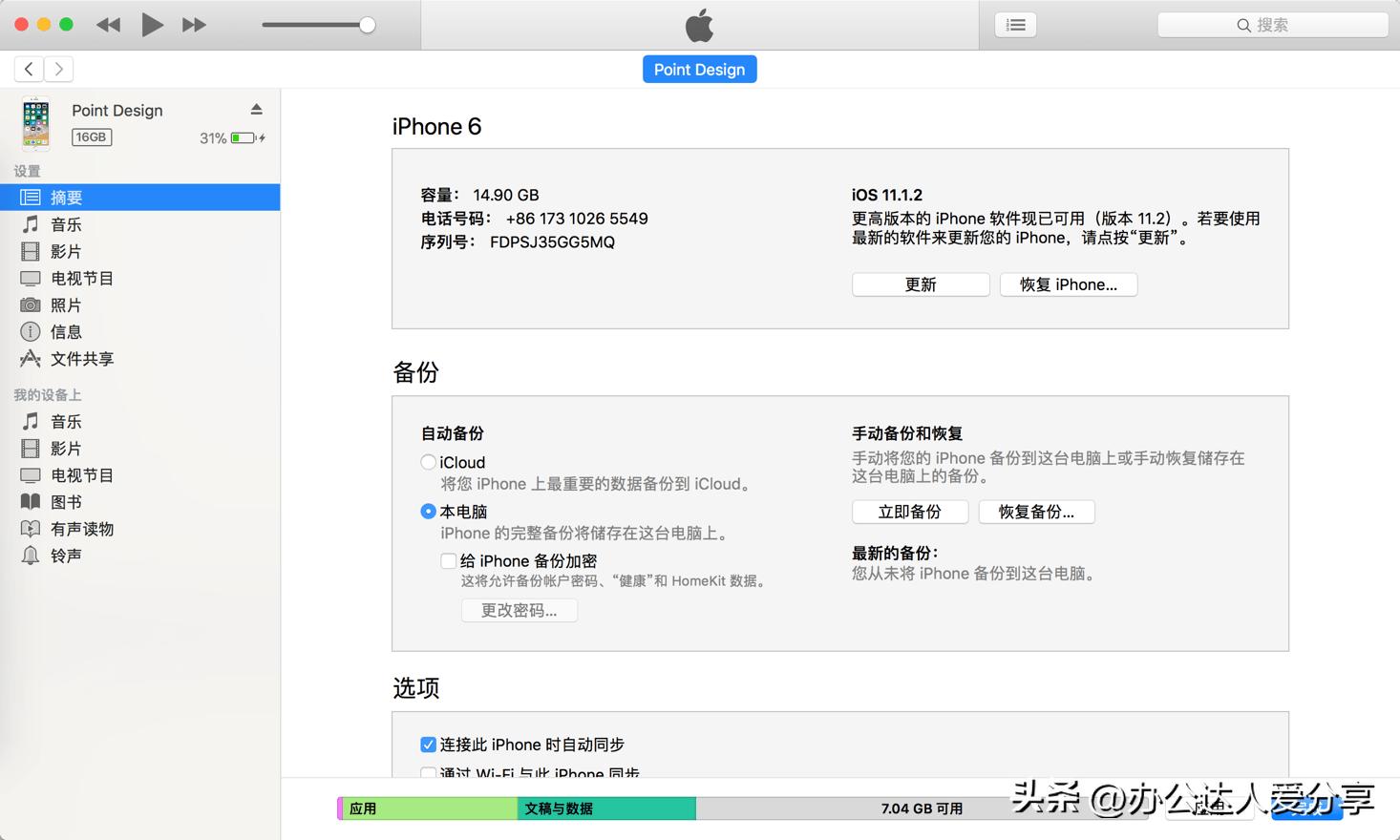
Task: Select 摘要 in the sidebar
Action: point(67,197)
